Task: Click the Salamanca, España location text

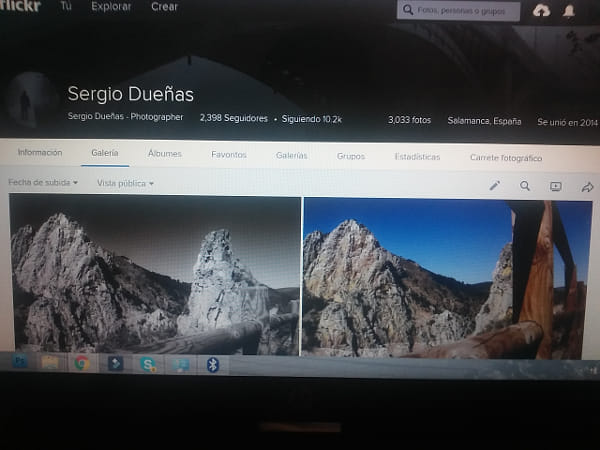Action: 484,121
